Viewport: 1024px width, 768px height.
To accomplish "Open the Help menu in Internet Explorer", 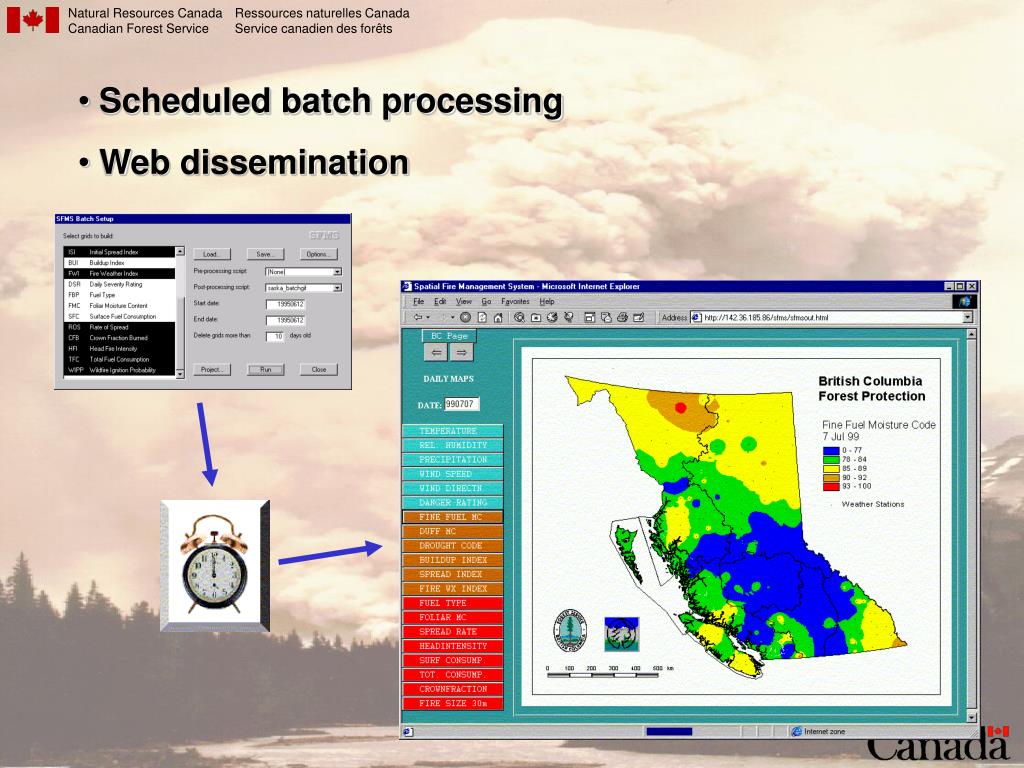I will point(547,302).
